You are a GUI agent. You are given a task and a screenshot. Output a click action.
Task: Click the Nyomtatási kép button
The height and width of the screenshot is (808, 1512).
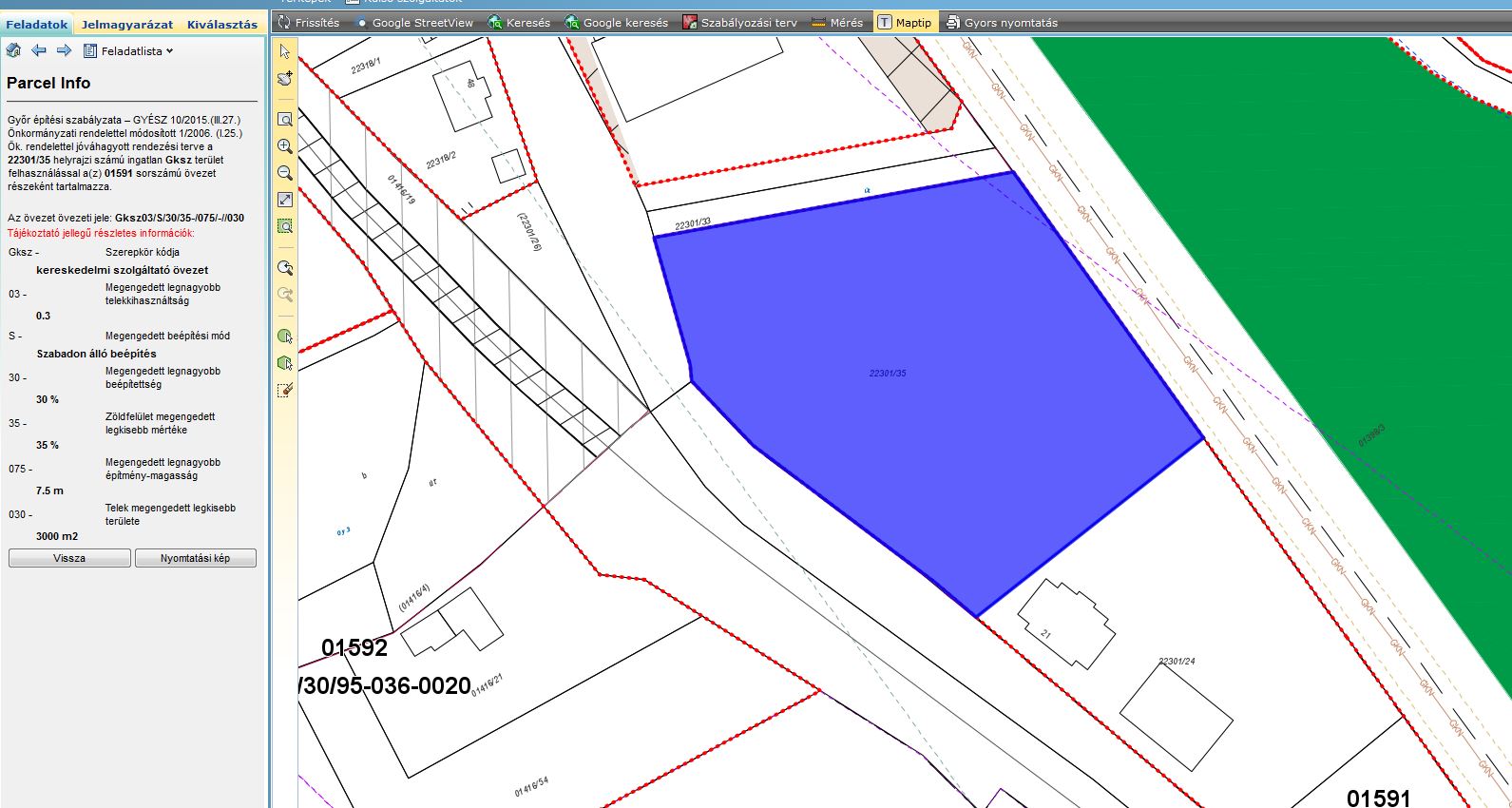tap(195, 558)
